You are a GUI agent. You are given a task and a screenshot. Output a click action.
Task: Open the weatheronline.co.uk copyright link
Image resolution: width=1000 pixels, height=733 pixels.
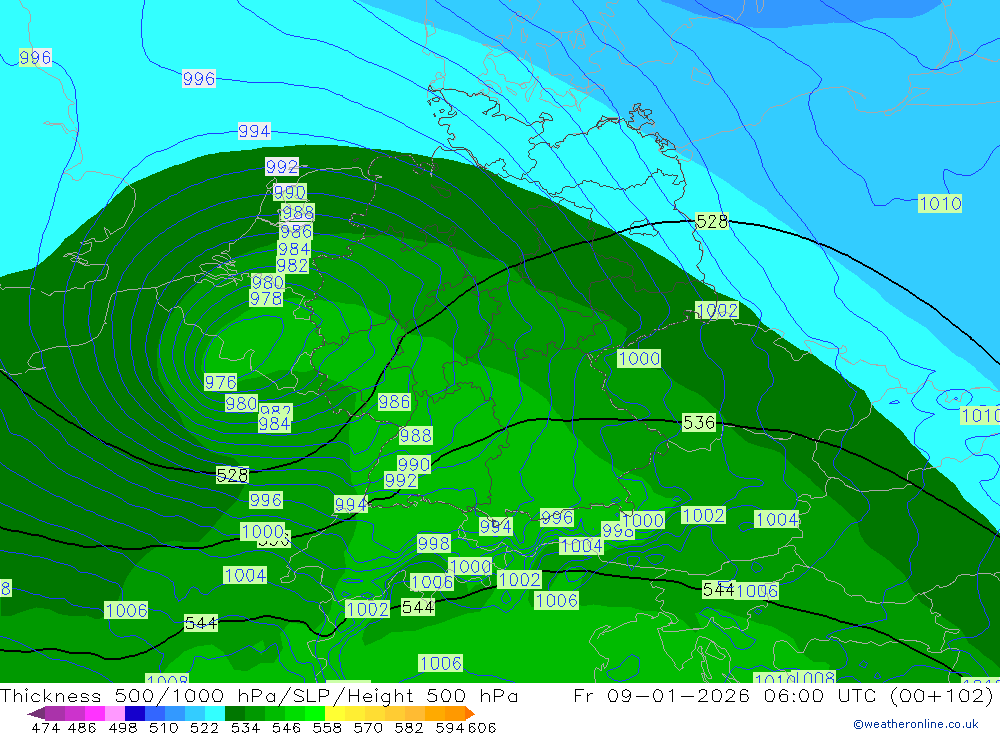point(916,724)
